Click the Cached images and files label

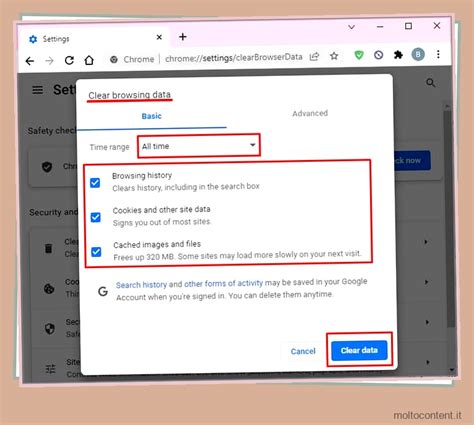[x=157, y=245]
